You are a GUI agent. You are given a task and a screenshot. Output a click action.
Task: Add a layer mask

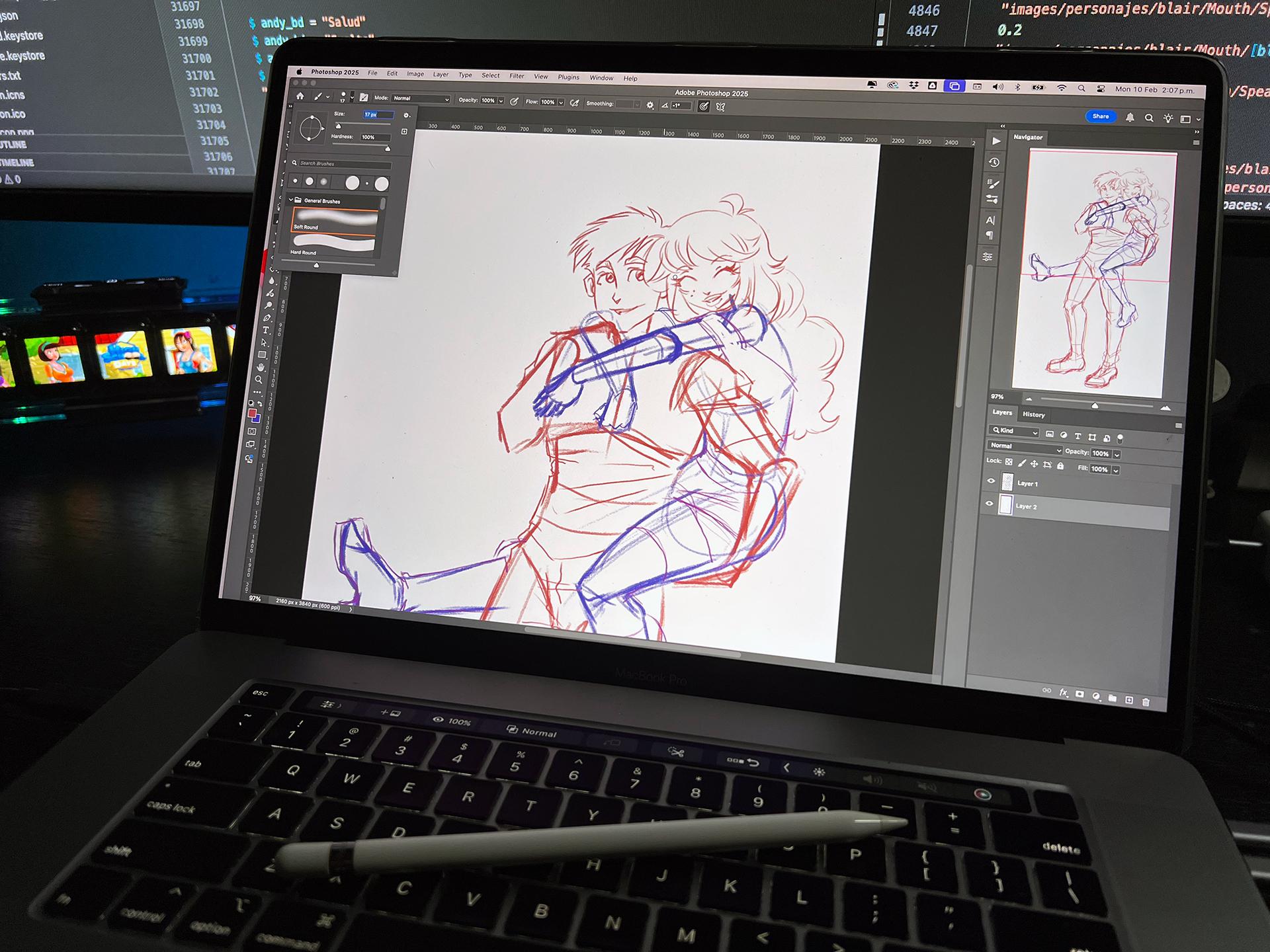click(x=1079, y=694)
